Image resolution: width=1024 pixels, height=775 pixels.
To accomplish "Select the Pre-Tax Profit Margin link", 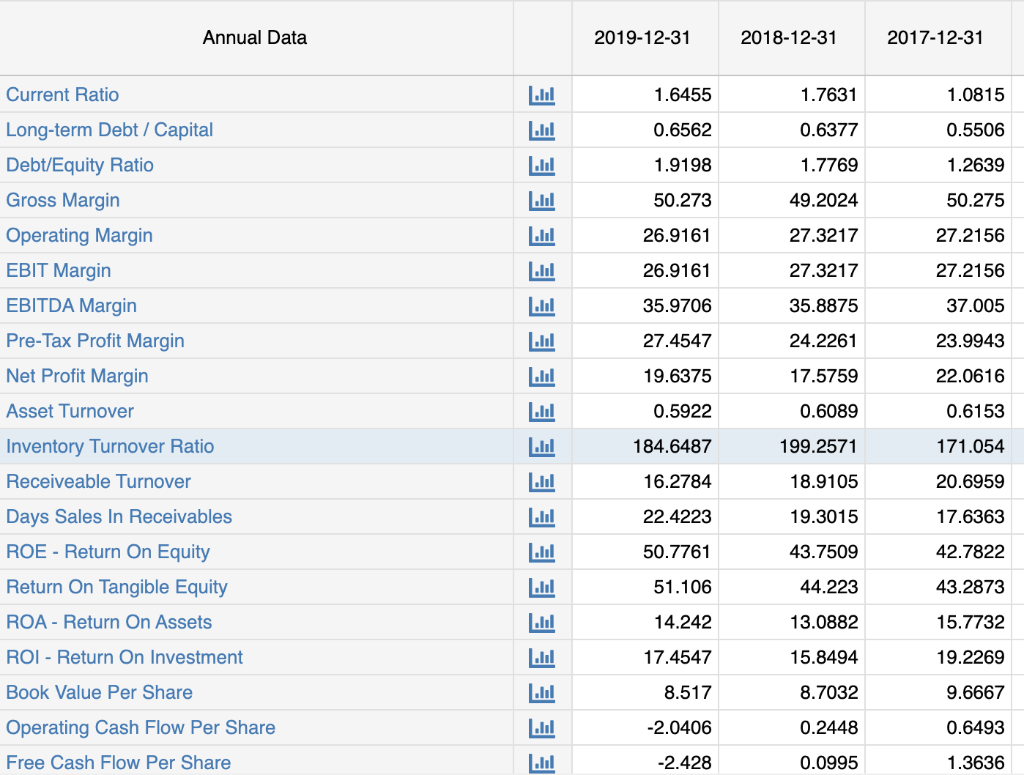I will [x=95, y=341].
